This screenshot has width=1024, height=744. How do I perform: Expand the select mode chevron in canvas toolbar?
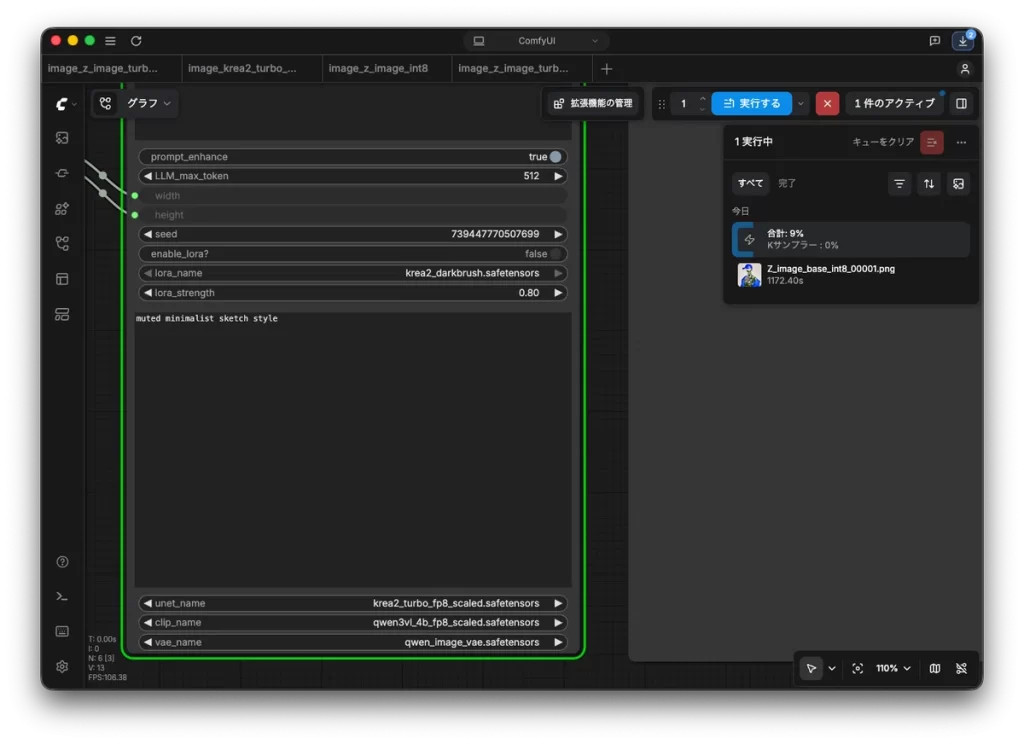click(831, 668)
